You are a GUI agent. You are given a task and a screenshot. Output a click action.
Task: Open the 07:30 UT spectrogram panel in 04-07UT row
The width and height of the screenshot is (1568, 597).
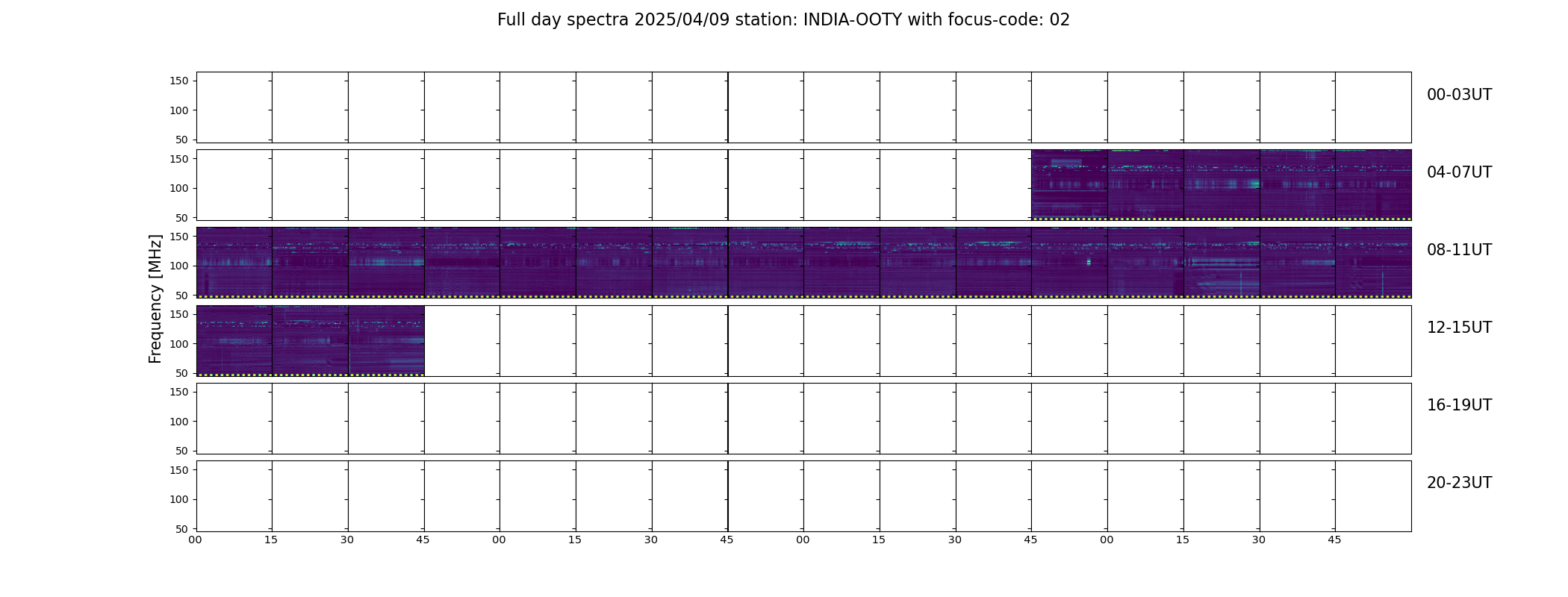coord(1298,185)
